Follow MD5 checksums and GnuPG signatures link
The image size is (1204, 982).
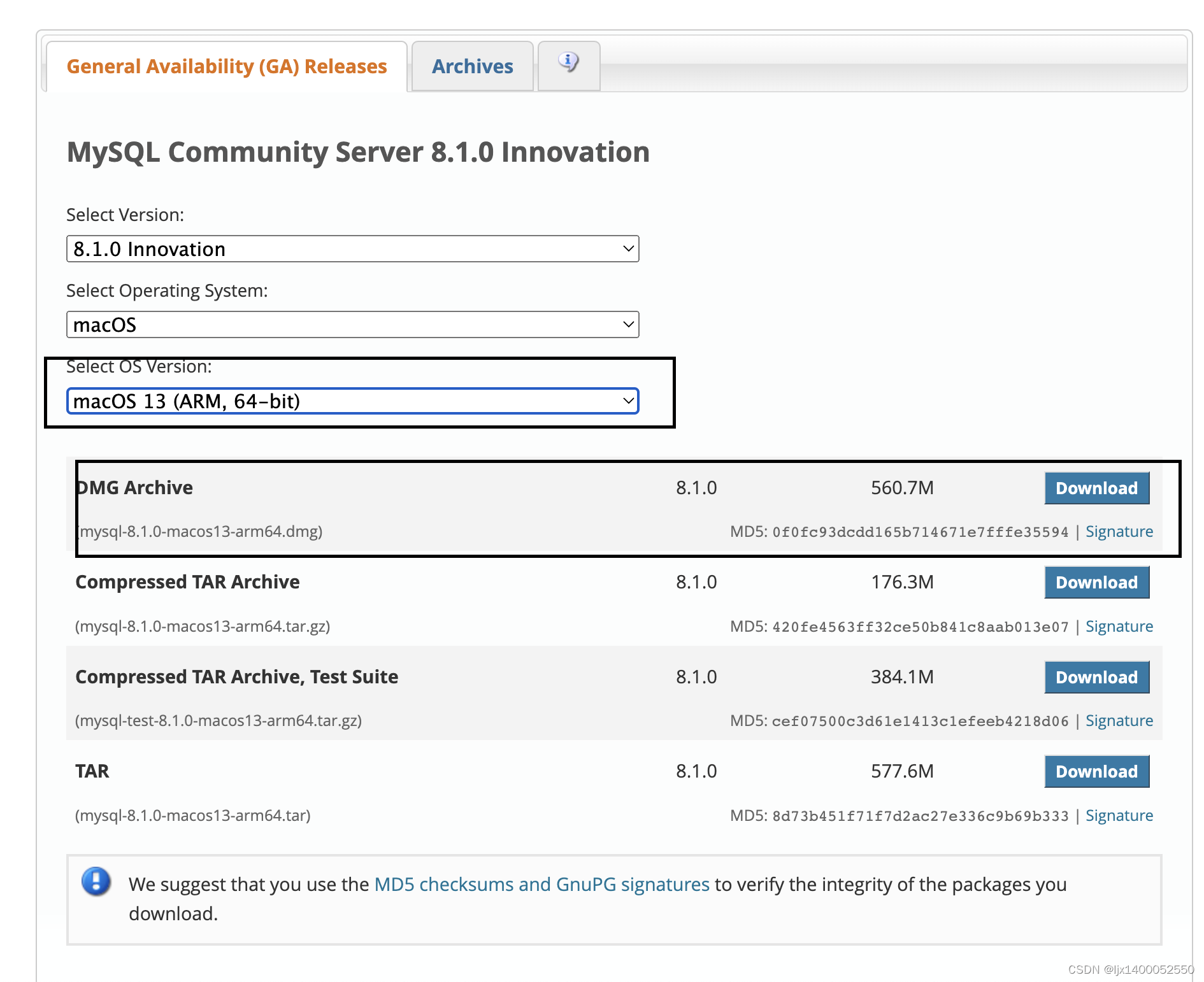point(542,885)
